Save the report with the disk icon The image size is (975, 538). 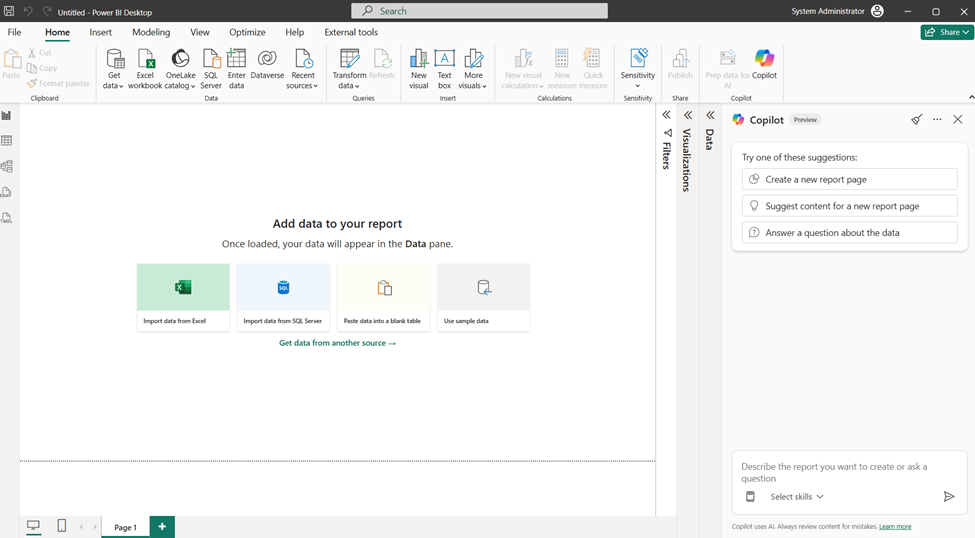point(9,11)
